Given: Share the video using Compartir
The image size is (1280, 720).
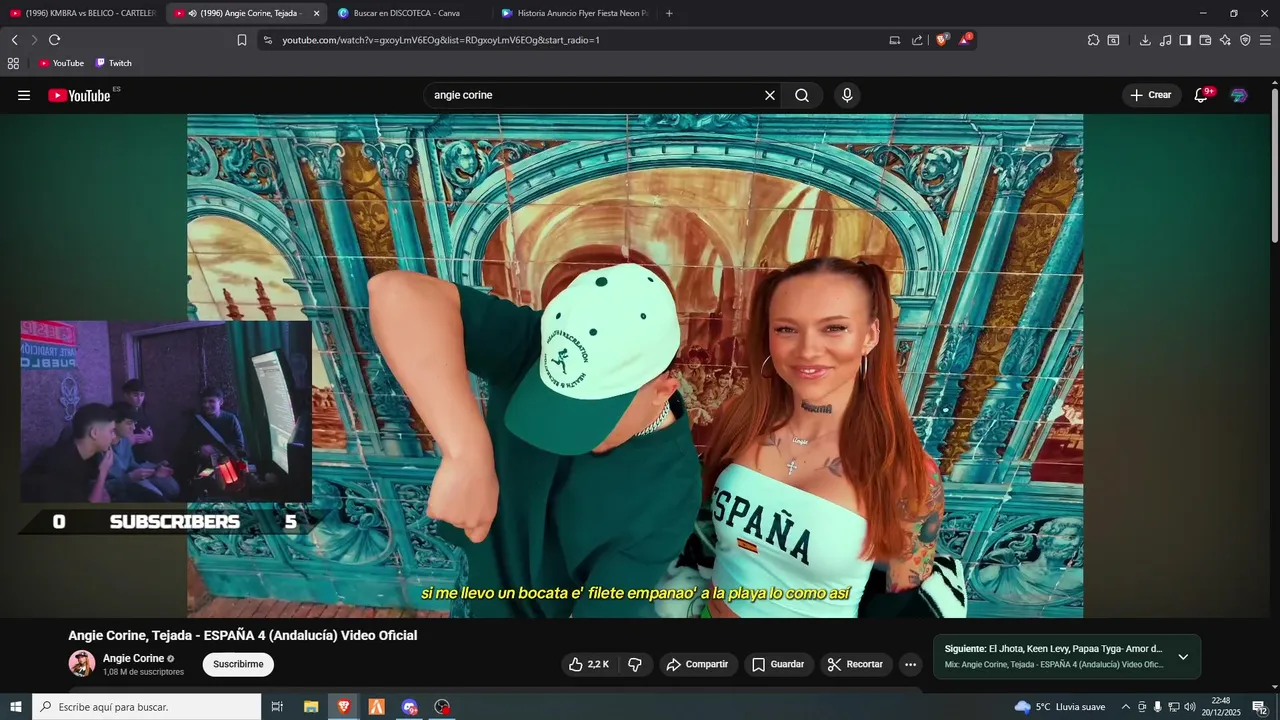Looking at the screenshot, I should 698,664.
